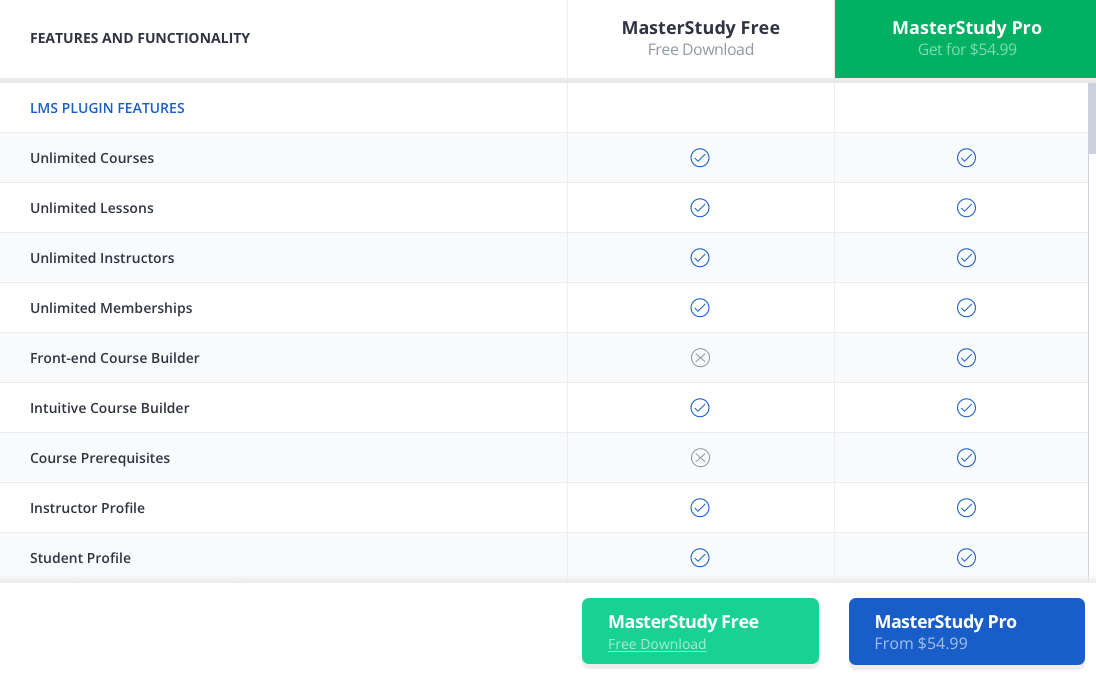Click Pro checkmark for Unlimited Lessons

[x=966, y=208]
